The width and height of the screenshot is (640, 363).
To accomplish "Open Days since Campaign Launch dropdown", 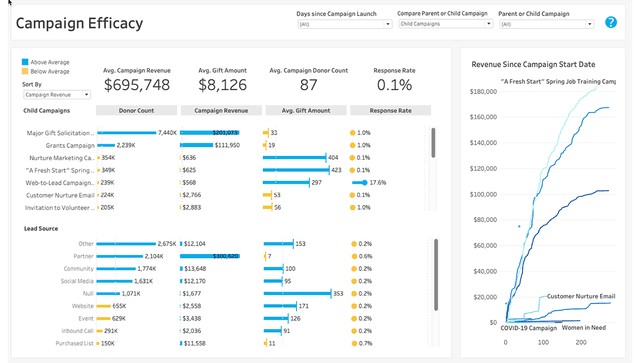I will [x=344, y=24].
